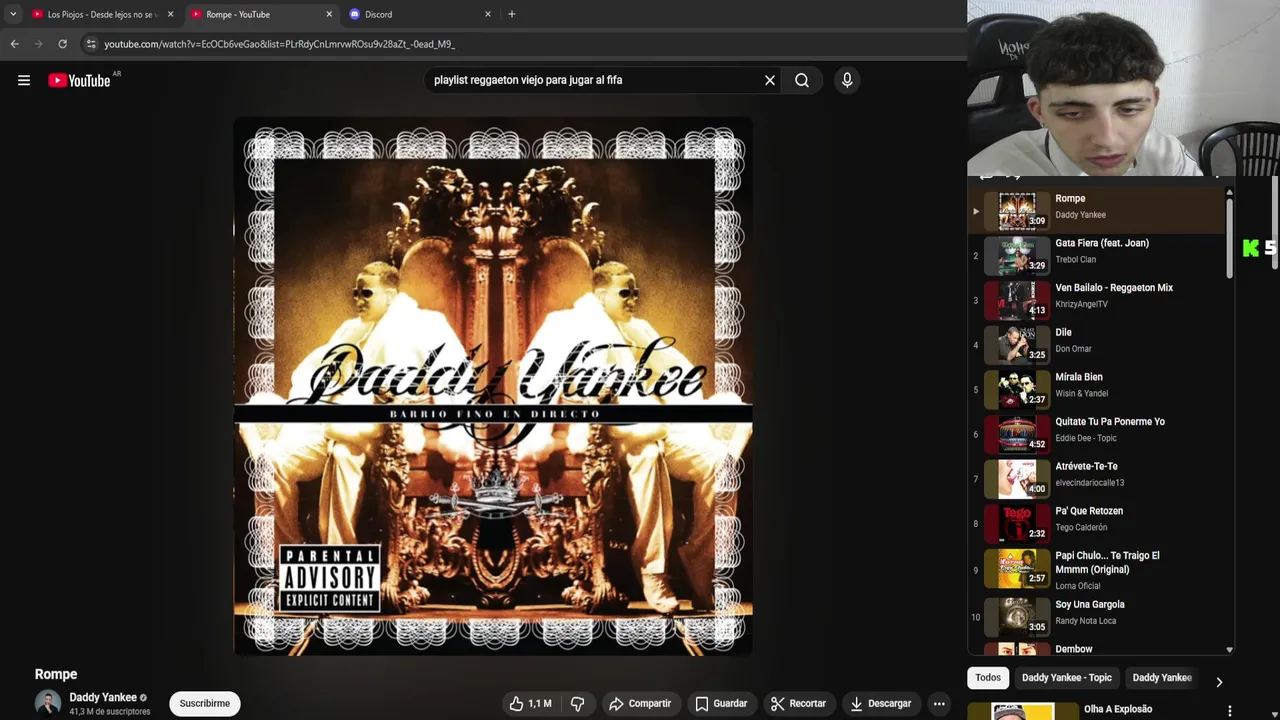Activate voice search microphone
The width and height of the screenshot is (1280, 720).
pos(847,80)
